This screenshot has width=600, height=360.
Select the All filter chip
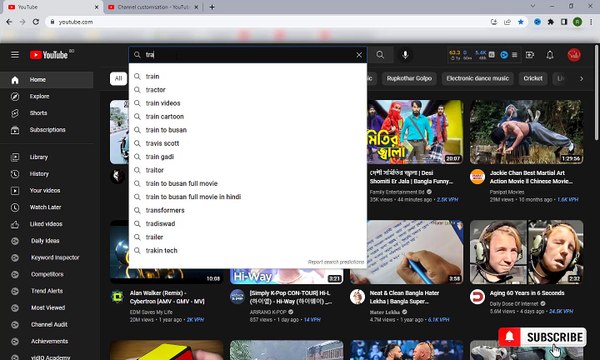[119, 78]
